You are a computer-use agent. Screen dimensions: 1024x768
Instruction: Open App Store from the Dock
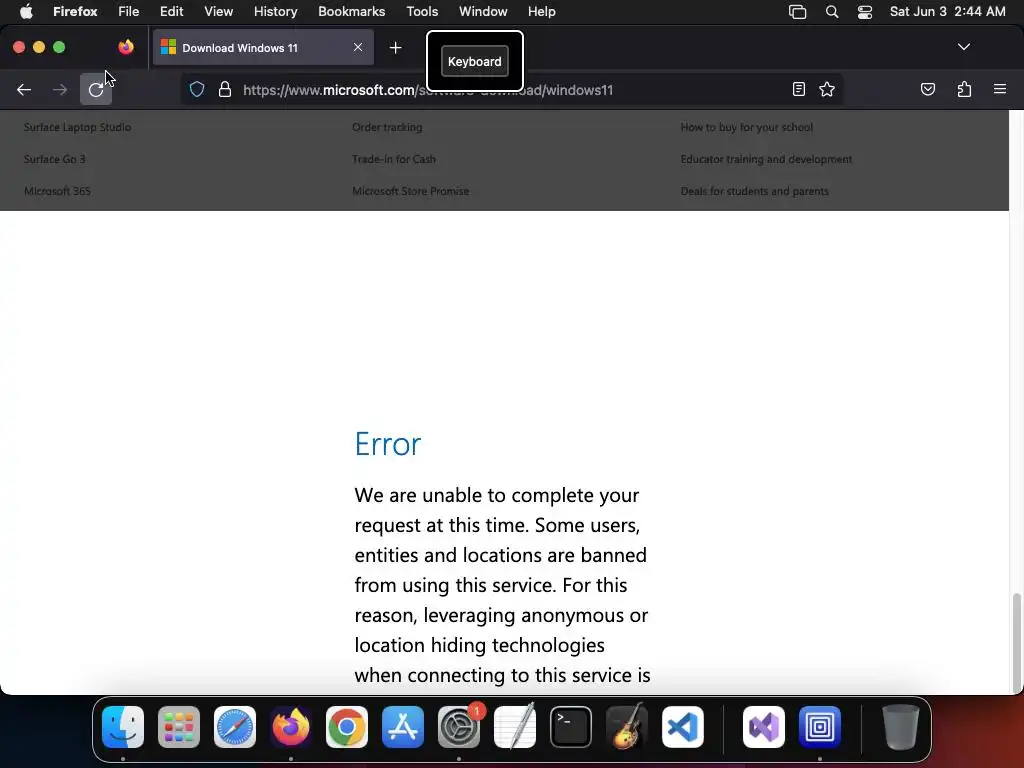click(403, 727)
